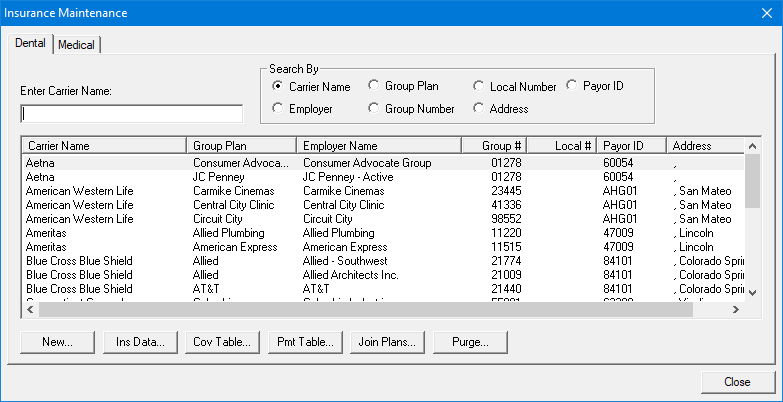
Task: Select the Group Number radio button
Action: click(x=374, y=109)
